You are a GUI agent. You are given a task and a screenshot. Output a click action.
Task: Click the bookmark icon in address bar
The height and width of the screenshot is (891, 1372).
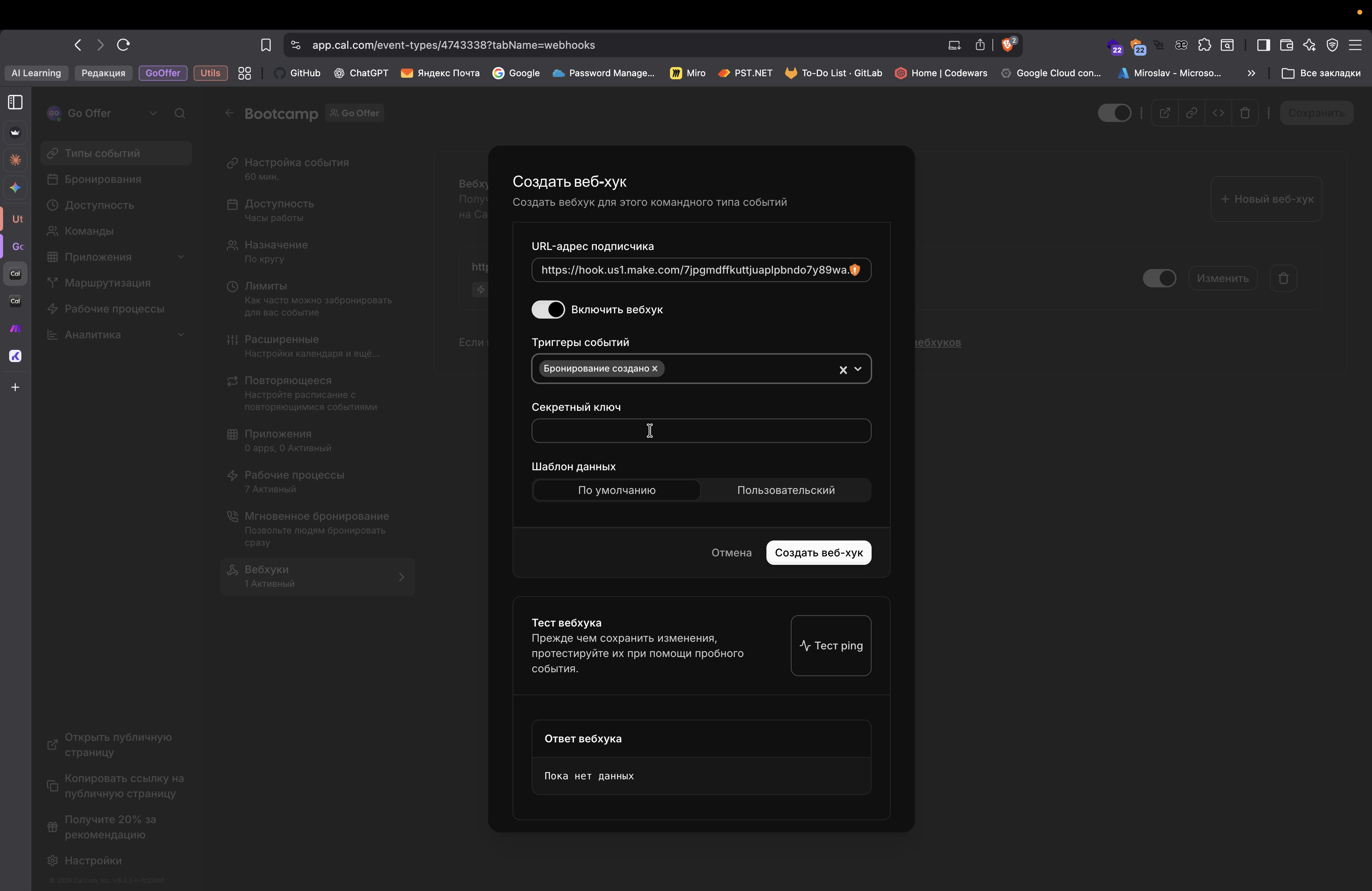(266, 45)
